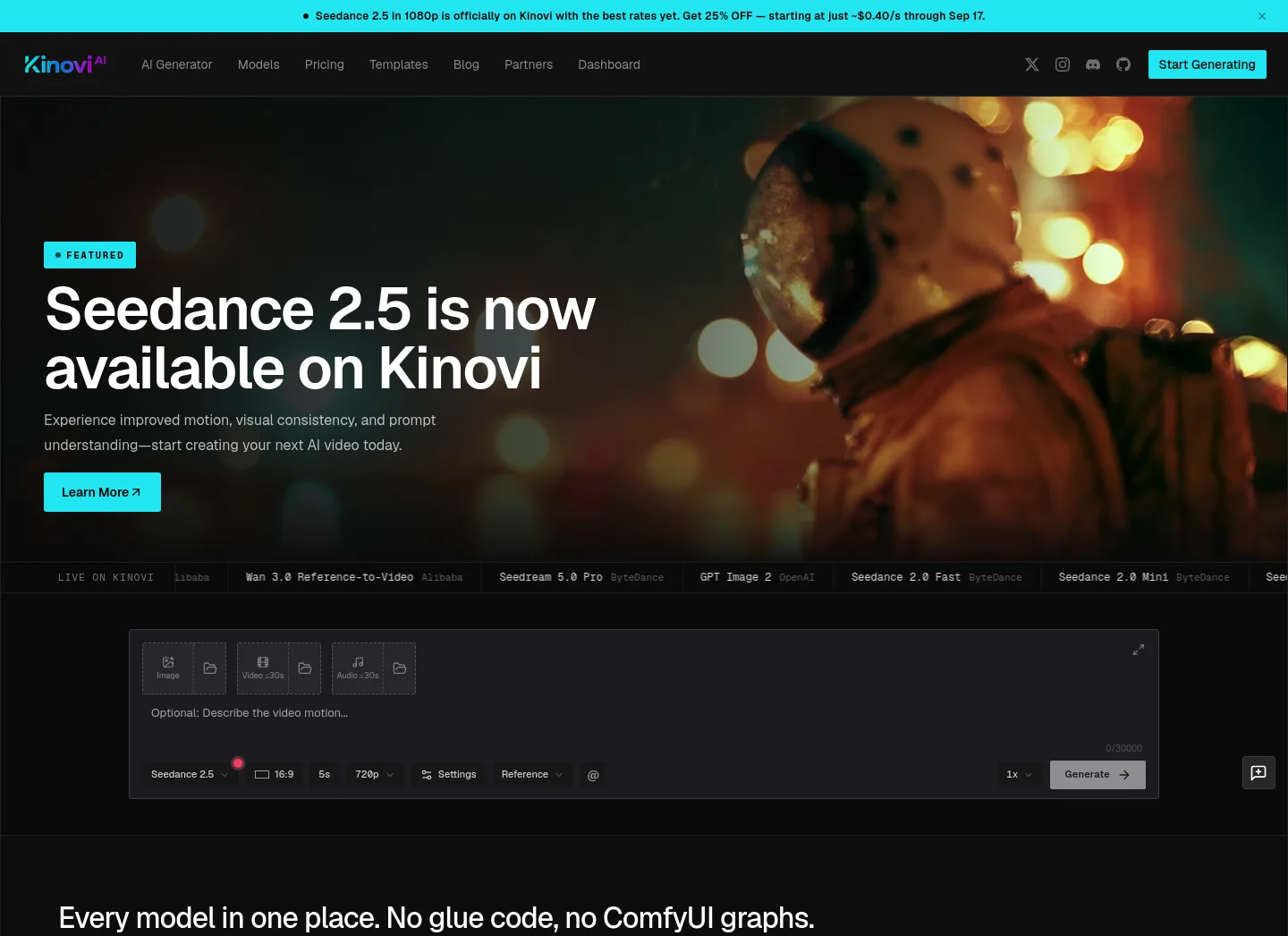Open the 1x quantity dropdown

coord(1020,775)
